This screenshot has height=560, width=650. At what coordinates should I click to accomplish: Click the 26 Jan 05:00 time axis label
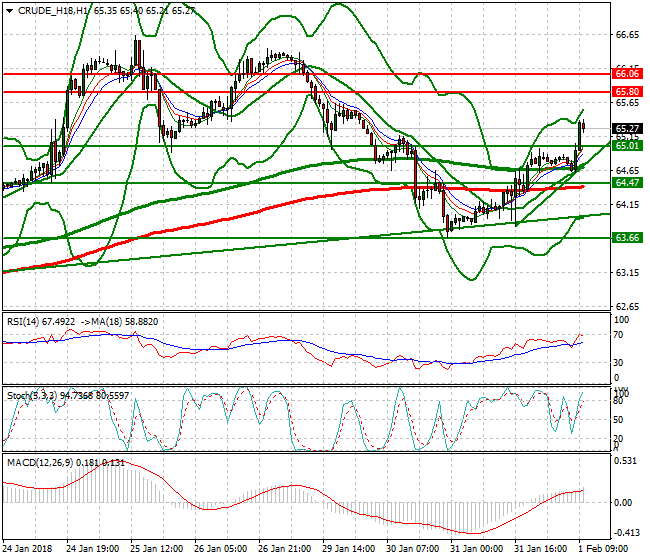(221, 549)
